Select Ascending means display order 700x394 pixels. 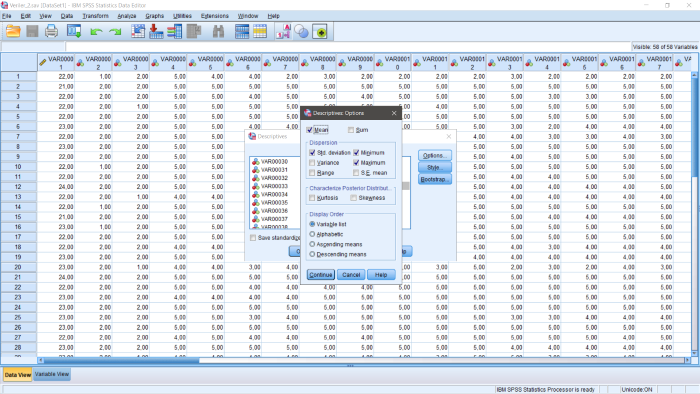pyautogui.click(x=312, y=244)
